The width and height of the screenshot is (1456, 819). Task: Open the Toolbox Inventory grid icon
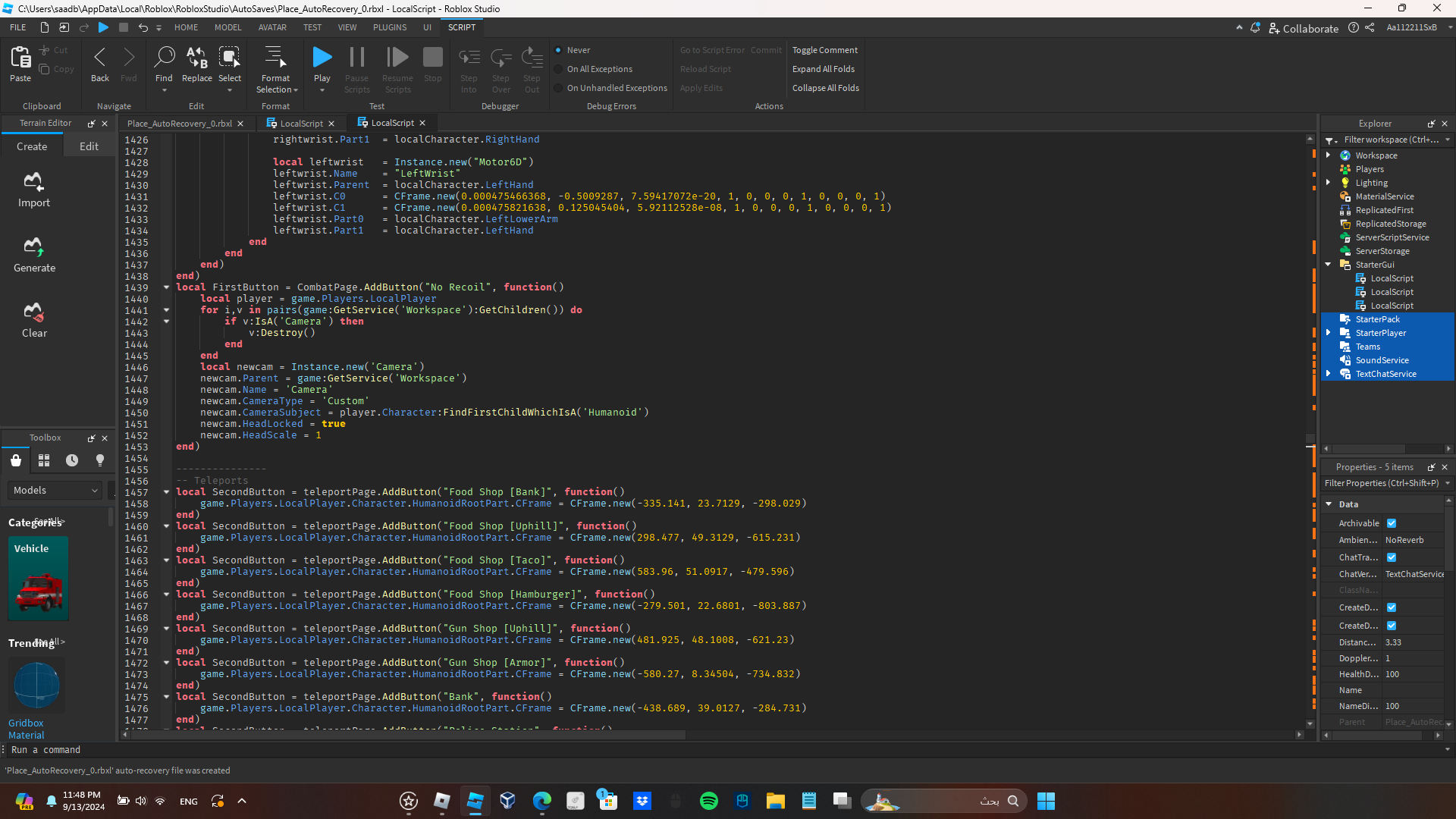(44, 460)
